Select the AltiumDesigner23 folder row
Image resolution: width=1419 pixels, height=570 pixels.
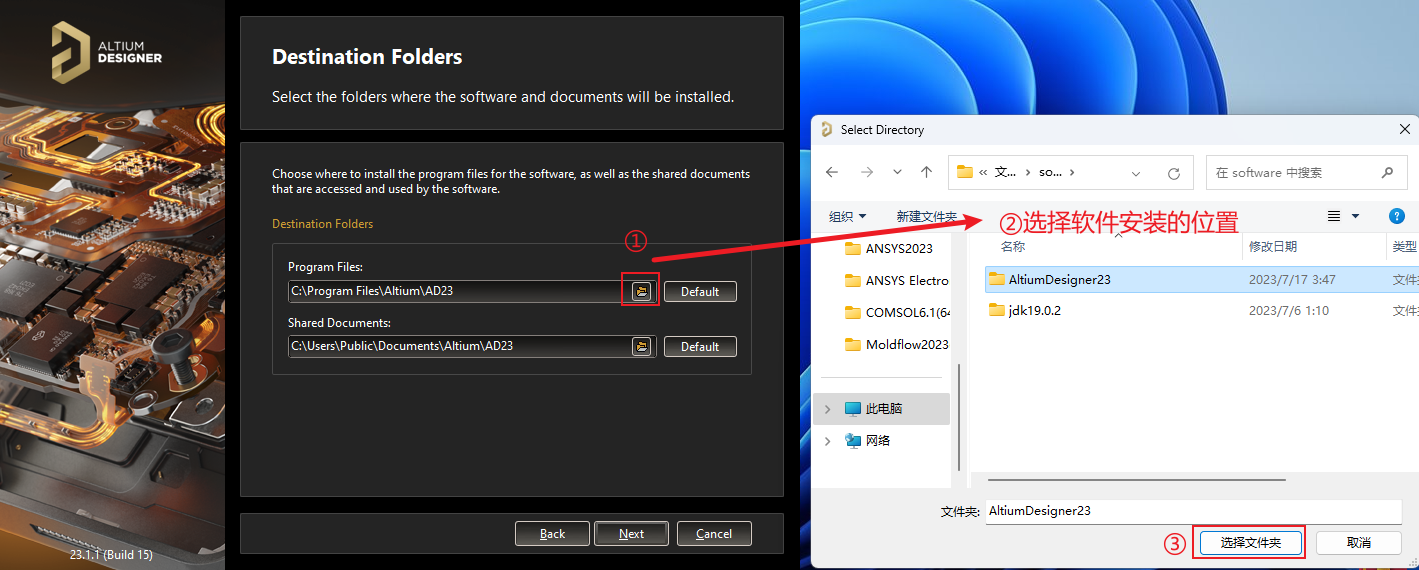point(1200,279)
